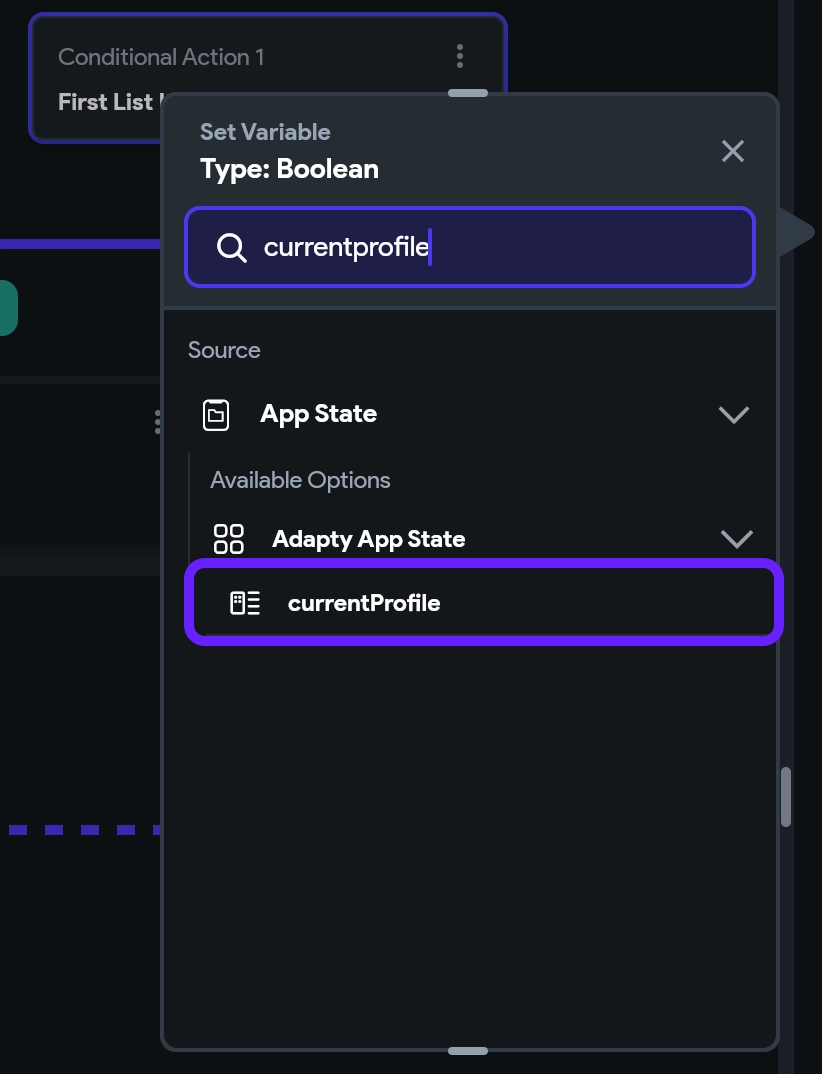Close the Set Variable popup
This screenshot has width=822, height=1074.
[733, 151]
